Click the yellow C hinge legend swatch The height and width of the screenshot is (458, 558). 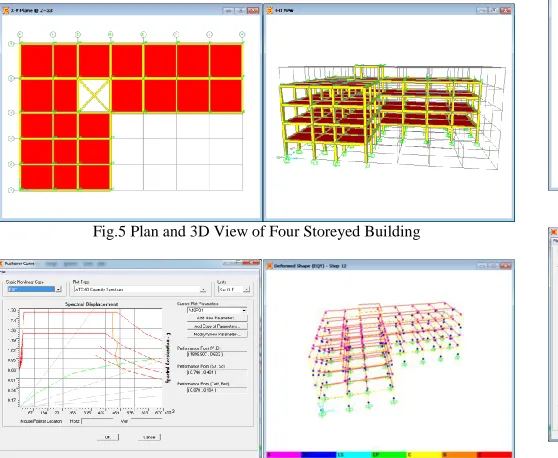point(424,455)
